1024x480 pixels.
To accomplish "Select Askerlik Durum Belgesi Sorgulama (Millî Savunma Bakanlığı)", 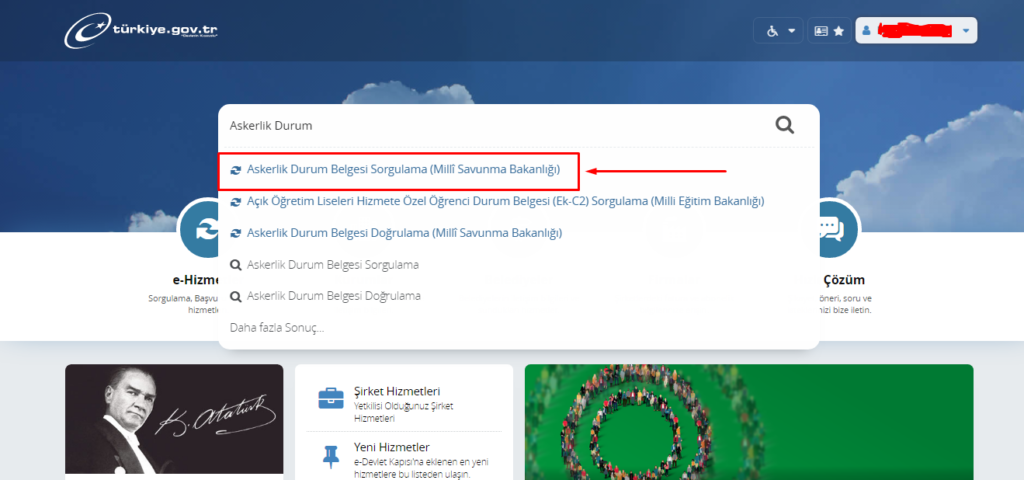I will (x=403, y=170).
